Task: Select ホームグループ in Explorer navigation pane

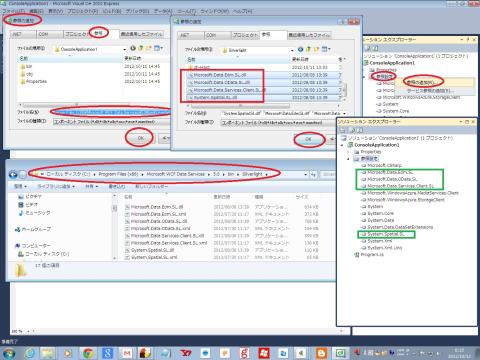Action: 33,229
